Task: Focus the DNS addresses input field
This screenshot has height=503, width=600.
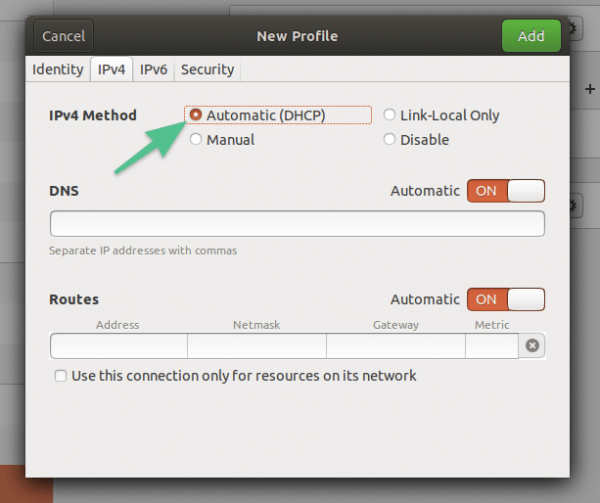Action: point(297,223)
